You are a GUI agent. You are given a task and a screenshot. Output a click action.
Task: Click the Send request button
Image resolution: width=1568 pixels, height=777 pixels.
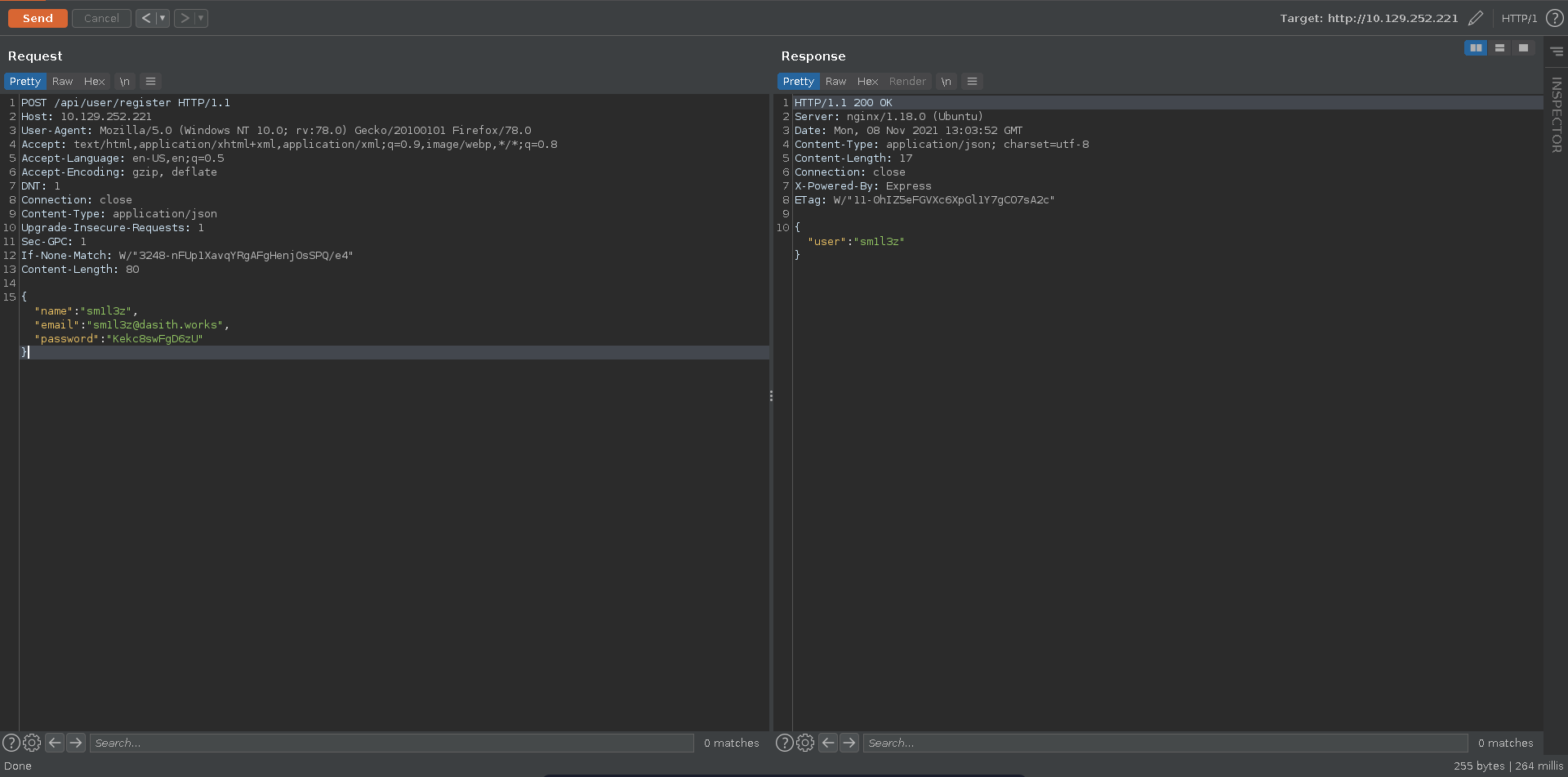coord(38,18)
